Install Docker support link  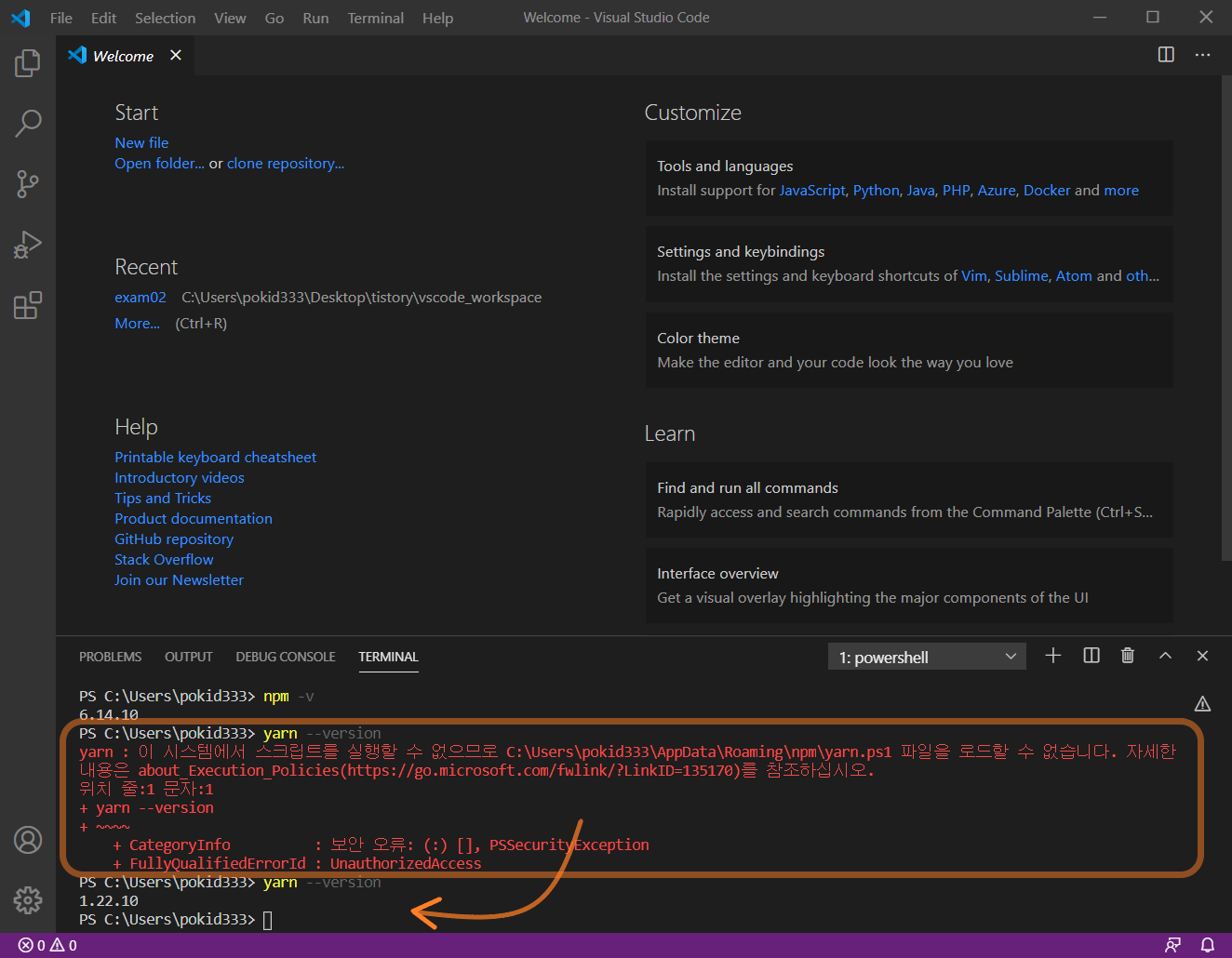[x=1047, y=190]
